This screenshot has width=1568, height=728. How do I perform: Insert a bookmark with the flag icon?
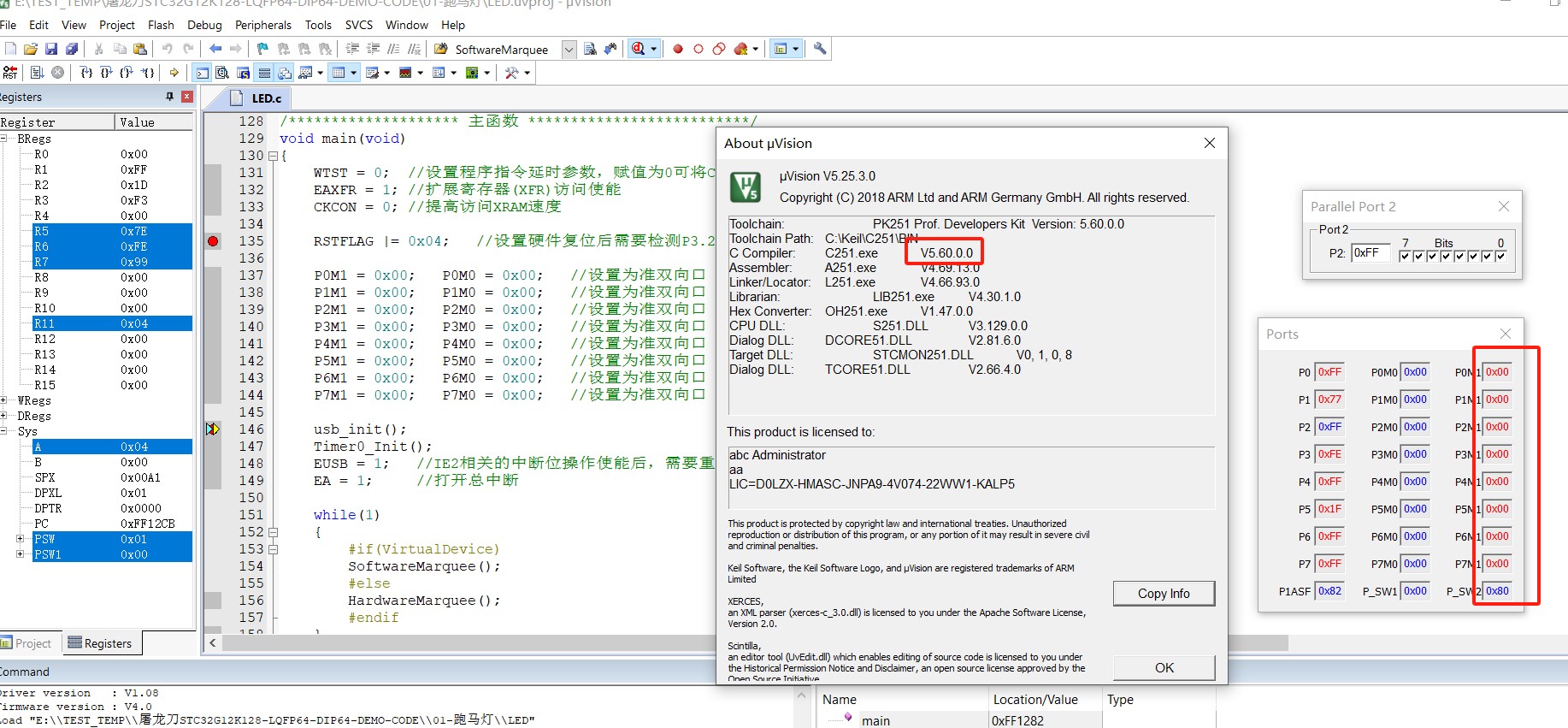[x=262, y=49]
